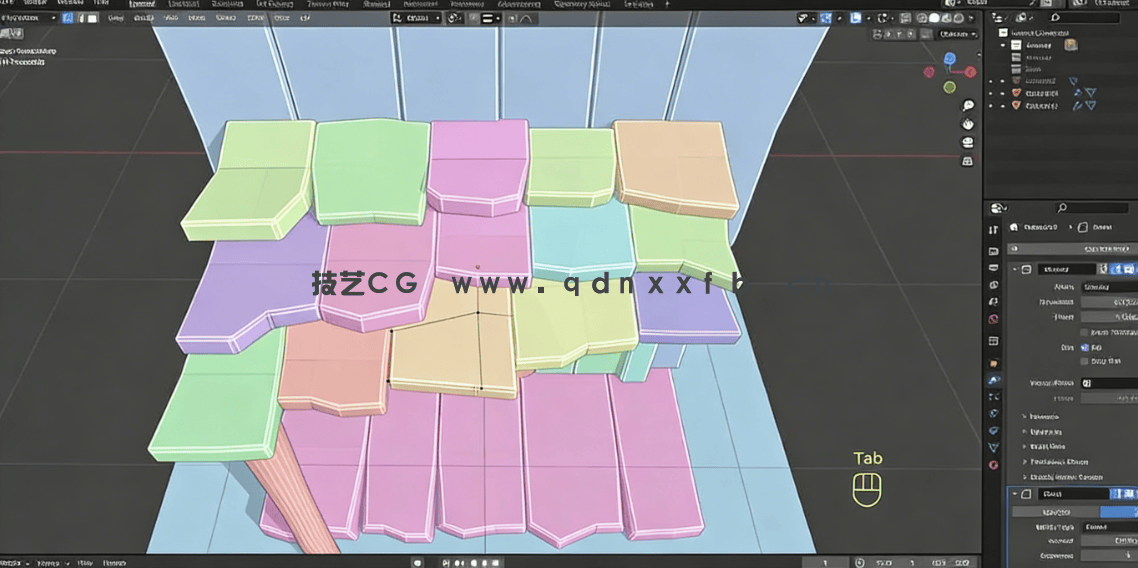
Task: Open the Render properties tab
Action: pyautogui.click(x=994, y=252)
